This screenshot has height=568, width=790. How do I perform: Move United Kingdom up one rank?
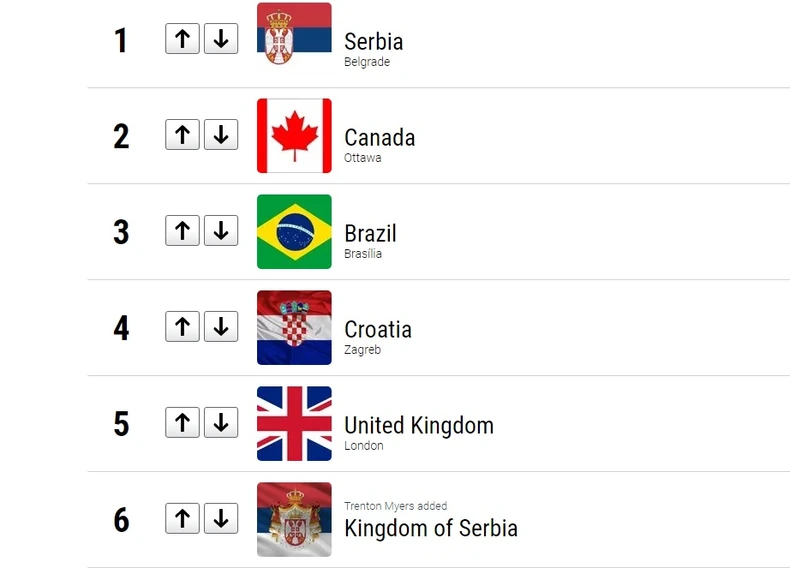(x=182, y=423)
